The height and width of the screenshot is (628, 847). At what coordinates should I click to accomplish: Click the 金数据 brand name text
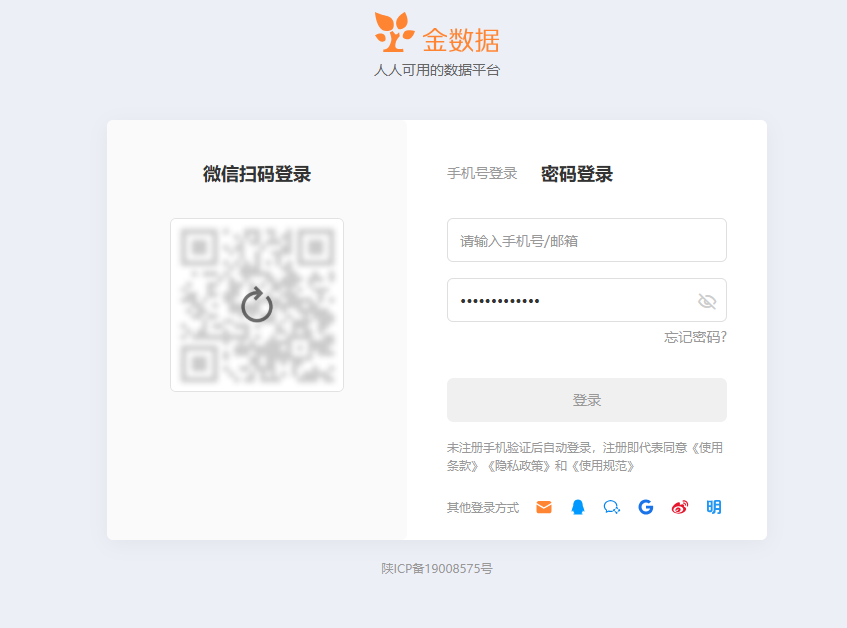pos(461,40)
